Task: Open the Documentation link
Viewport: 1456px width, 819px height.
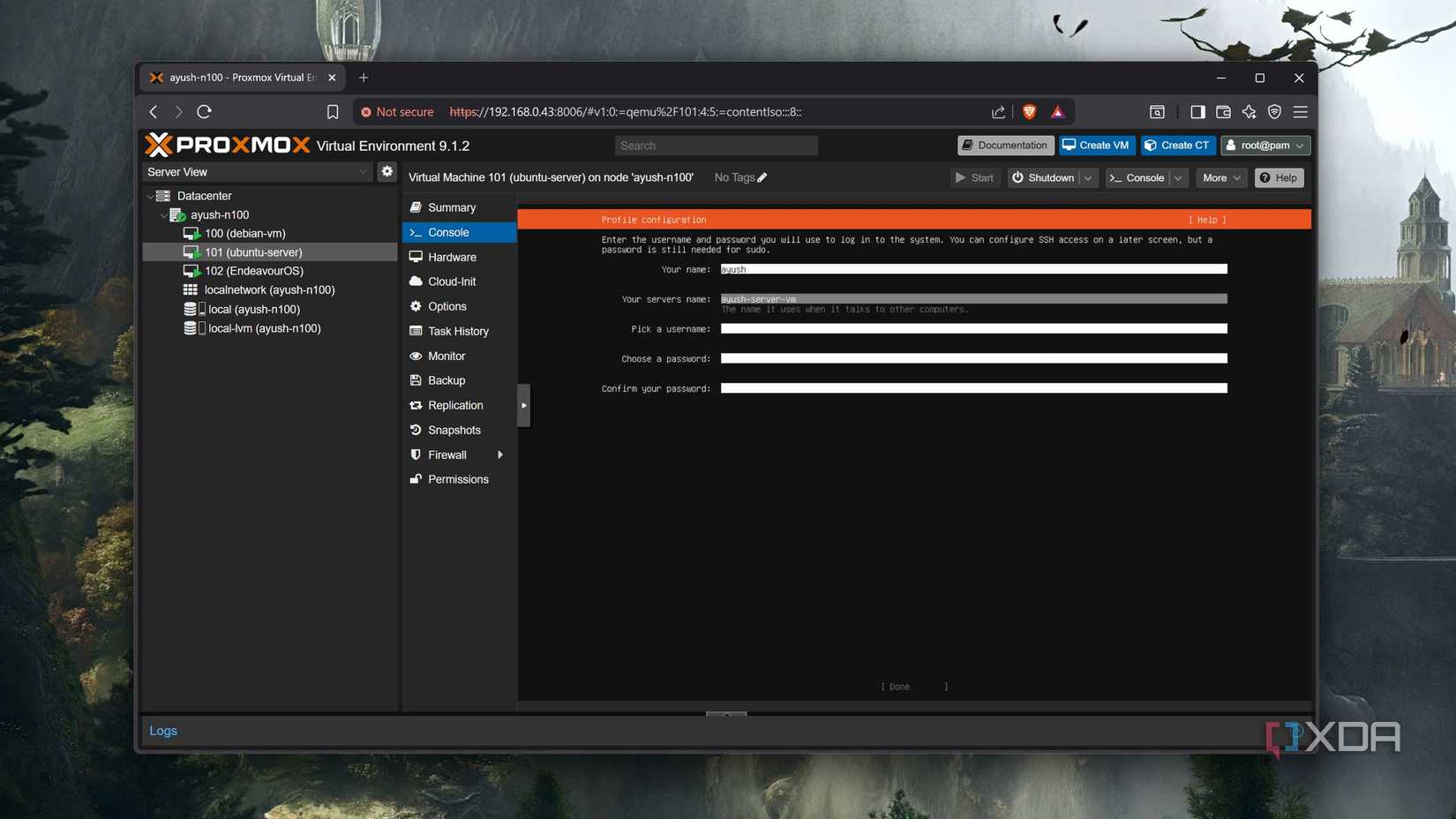Action: 1005,145
